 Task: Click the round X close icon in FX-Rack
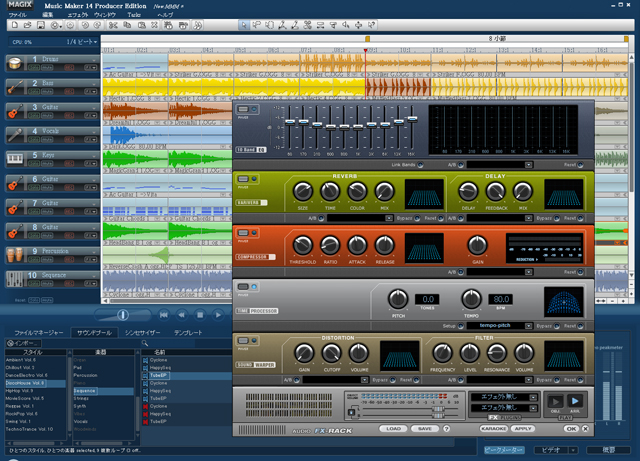(585, 429)
